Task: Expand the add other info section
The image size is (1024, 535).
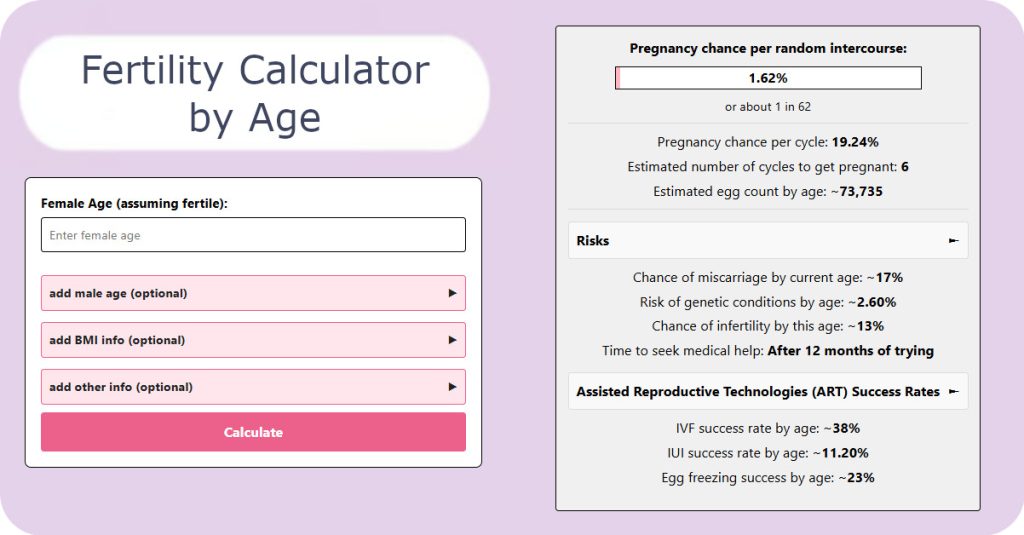Action: (253, 387)
